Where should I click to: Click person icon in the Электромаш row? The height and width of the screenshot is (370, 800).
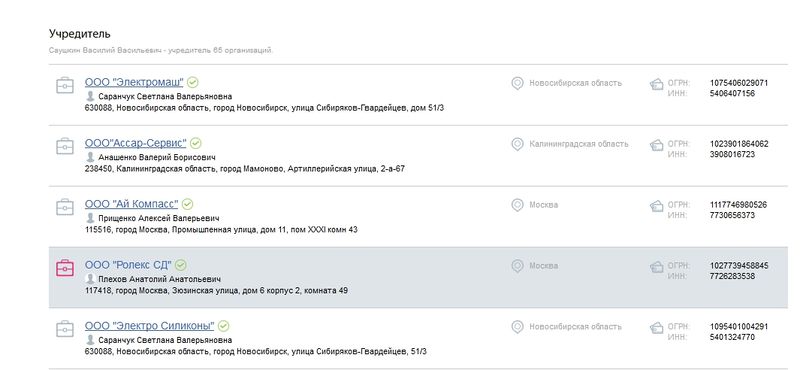coord(90,96)
